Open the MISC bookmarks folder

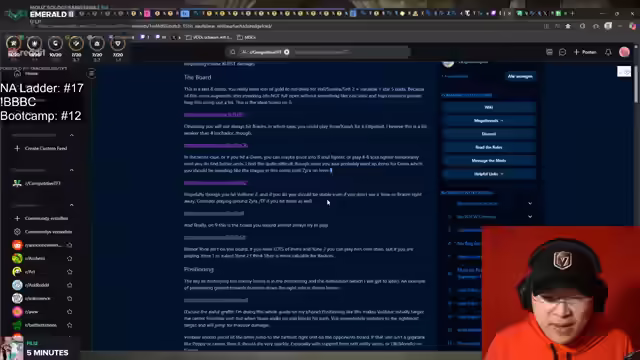[247, 37]
